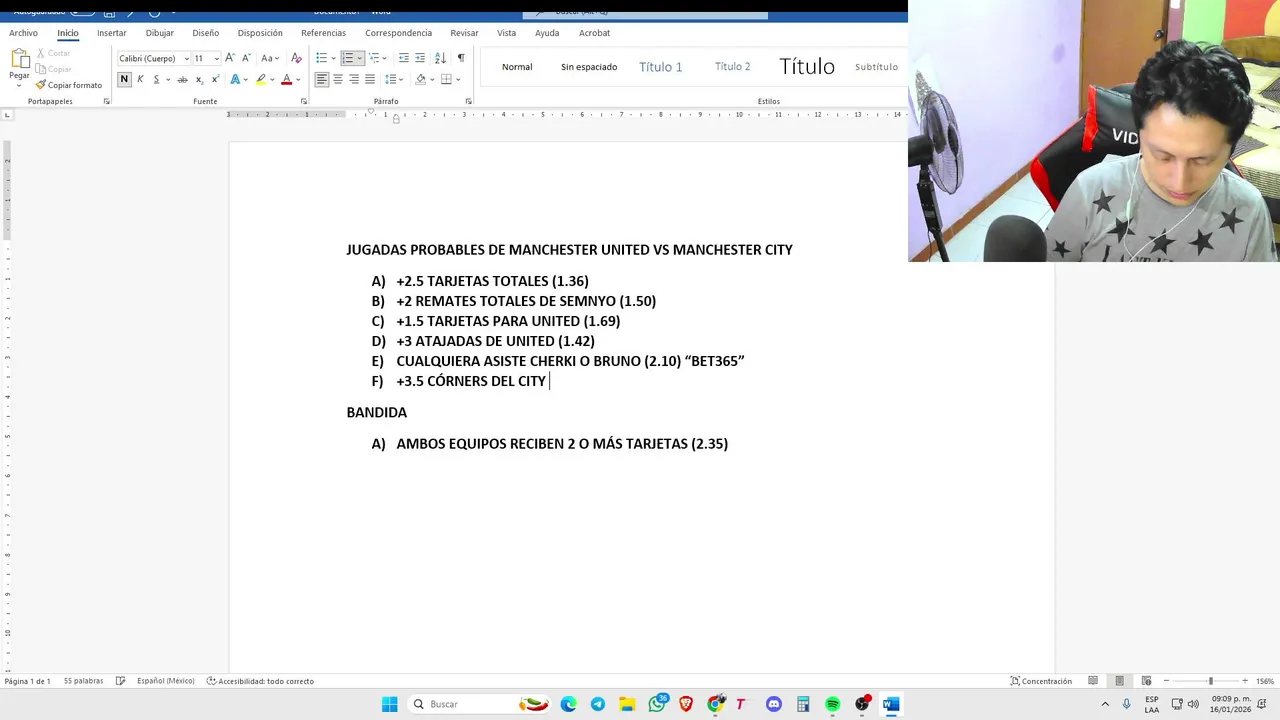The width and height of the screenshot is (1280, 720).
Task: Toggle strikethrough formatting
Action: pyautogui.click(x=183, y=79)
